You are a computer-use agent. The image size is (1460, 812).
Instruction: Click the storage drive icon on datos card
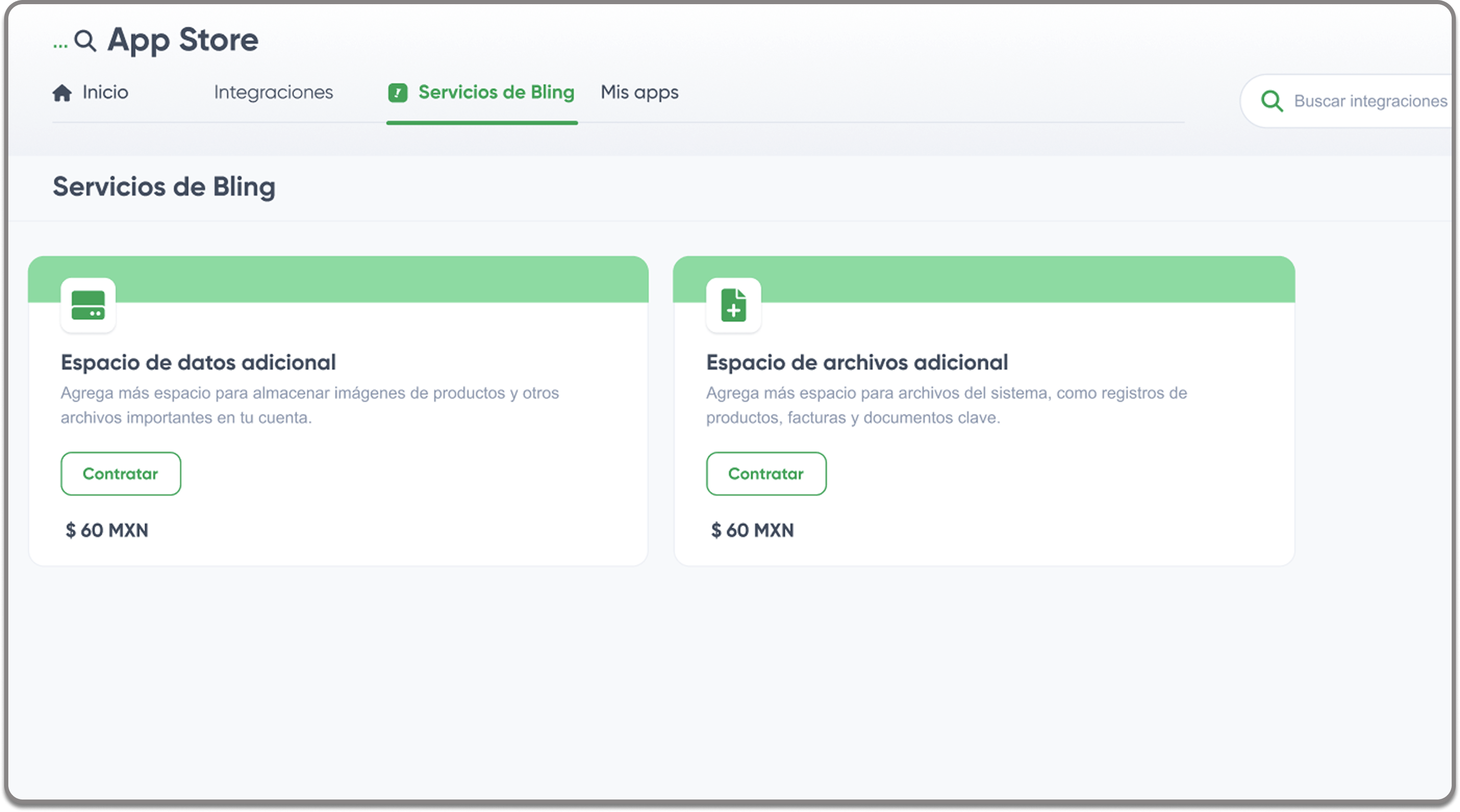[x=89, y=305]
